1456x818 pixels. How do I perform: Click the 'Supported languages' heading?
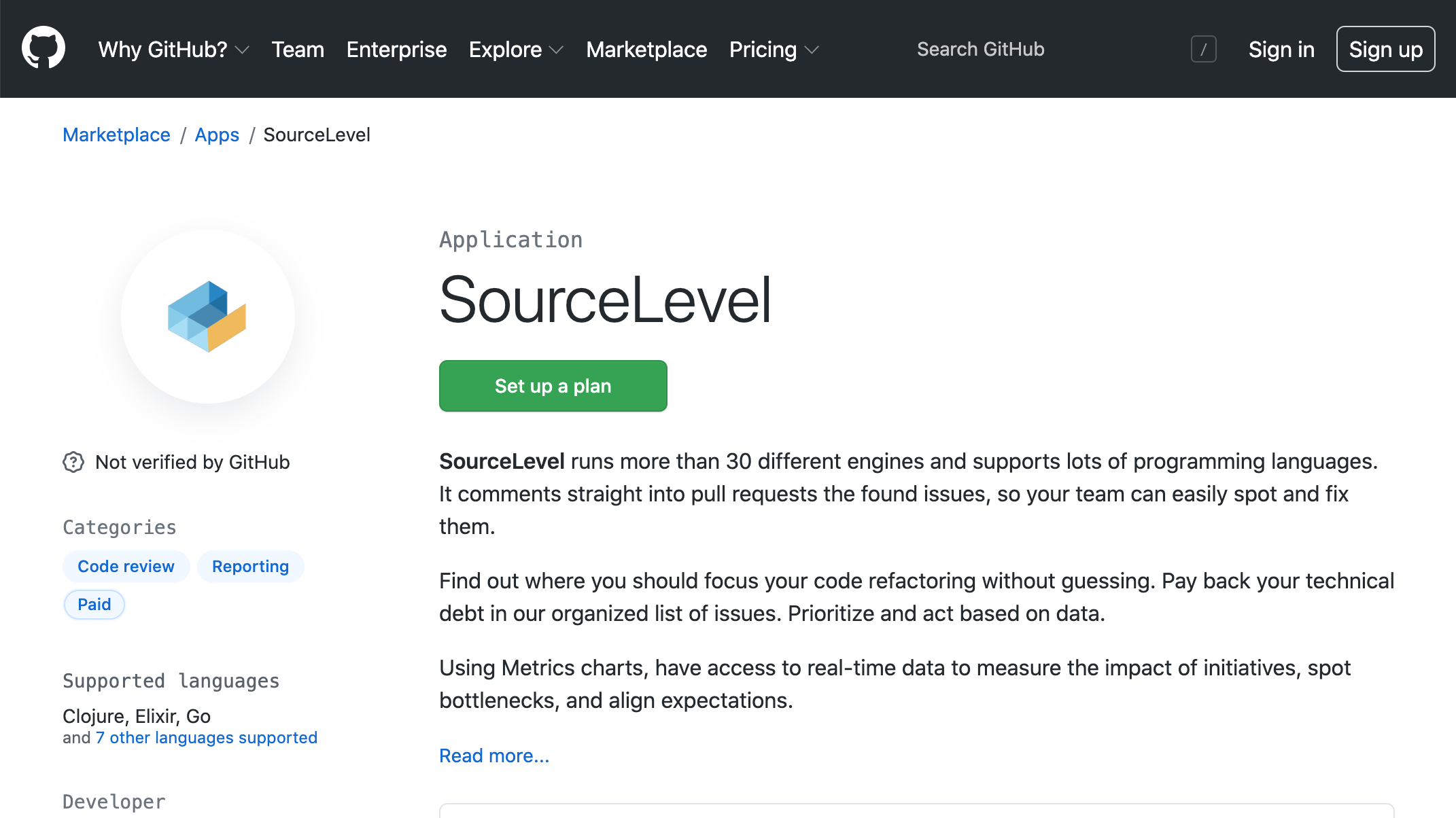click(171, 681)
